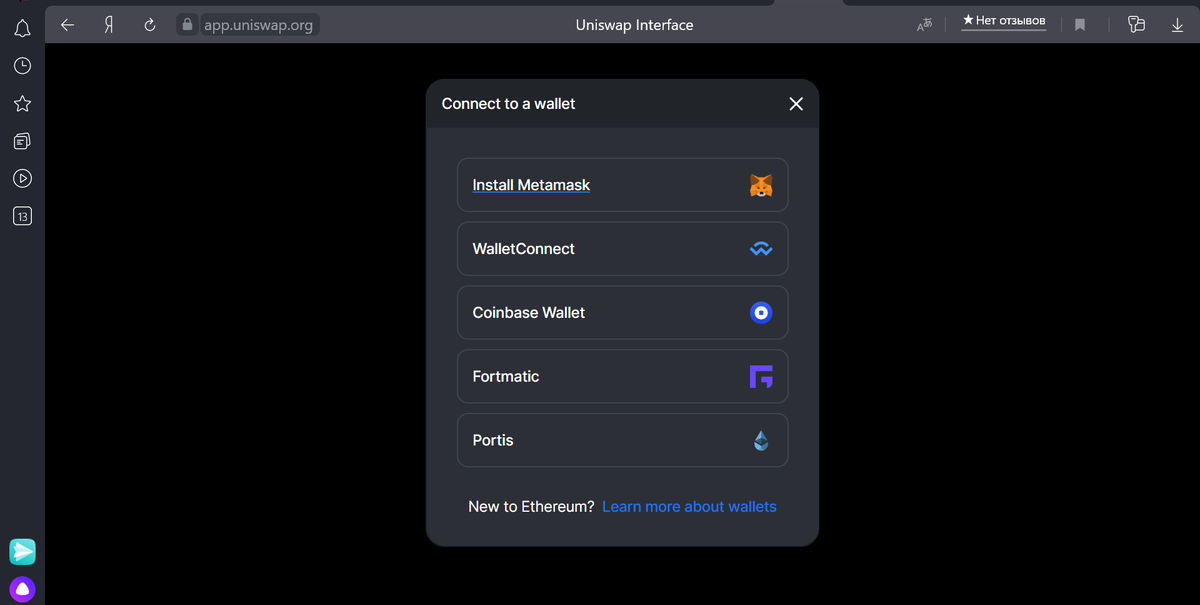This screenshot has width=1200, height=605.
Task: Click the Coinbase Wallet logo icon
Action: point(761,312)
